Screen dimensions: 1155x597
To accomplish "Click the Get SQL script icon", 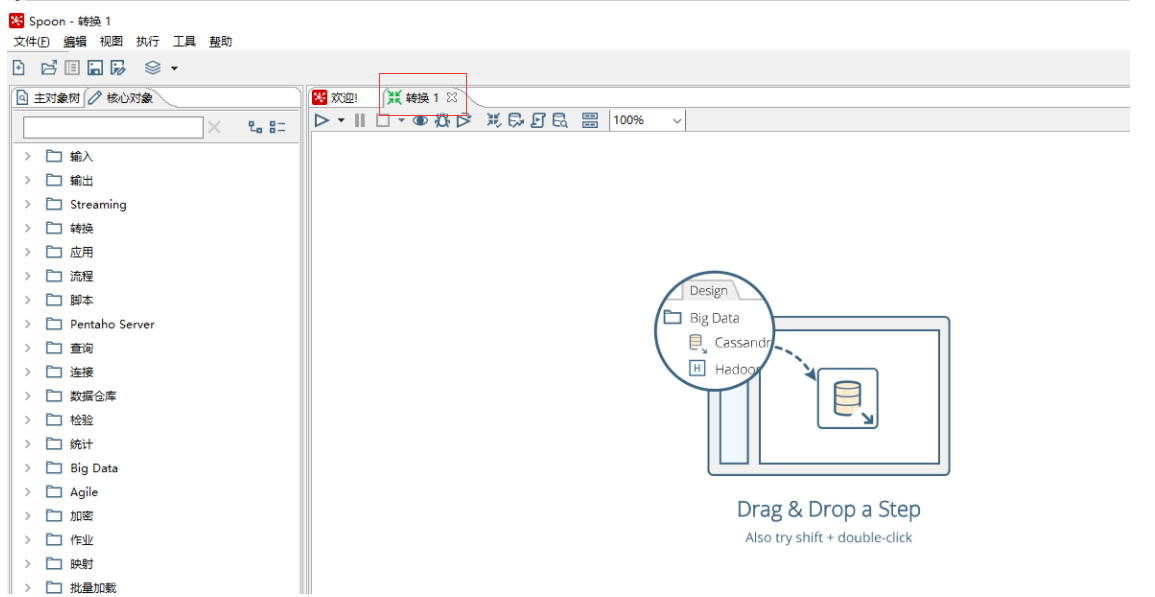I will click(538, 120).
